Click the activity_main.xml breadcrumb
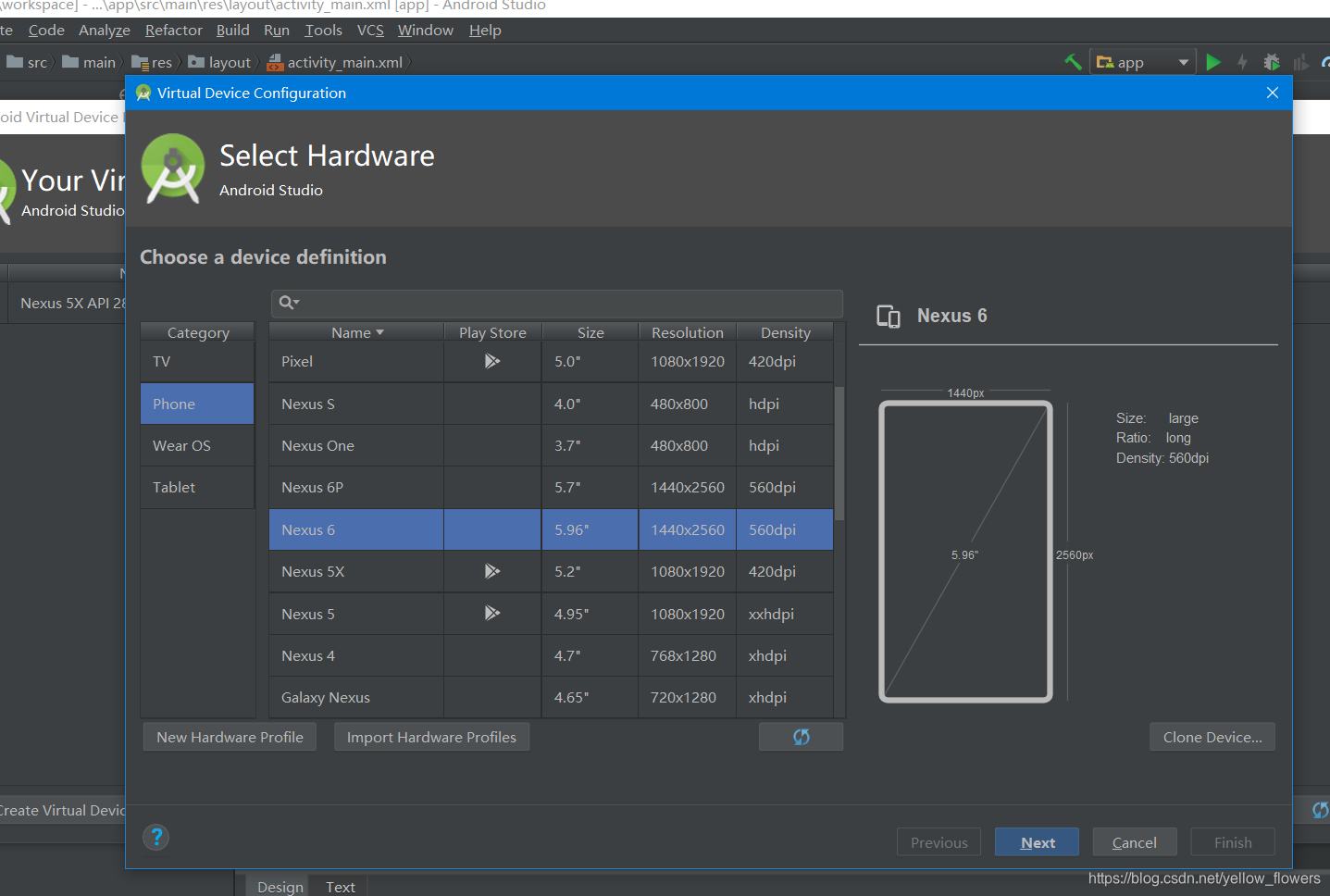This screenshot has height=896, width=1330. pos(335,62)
